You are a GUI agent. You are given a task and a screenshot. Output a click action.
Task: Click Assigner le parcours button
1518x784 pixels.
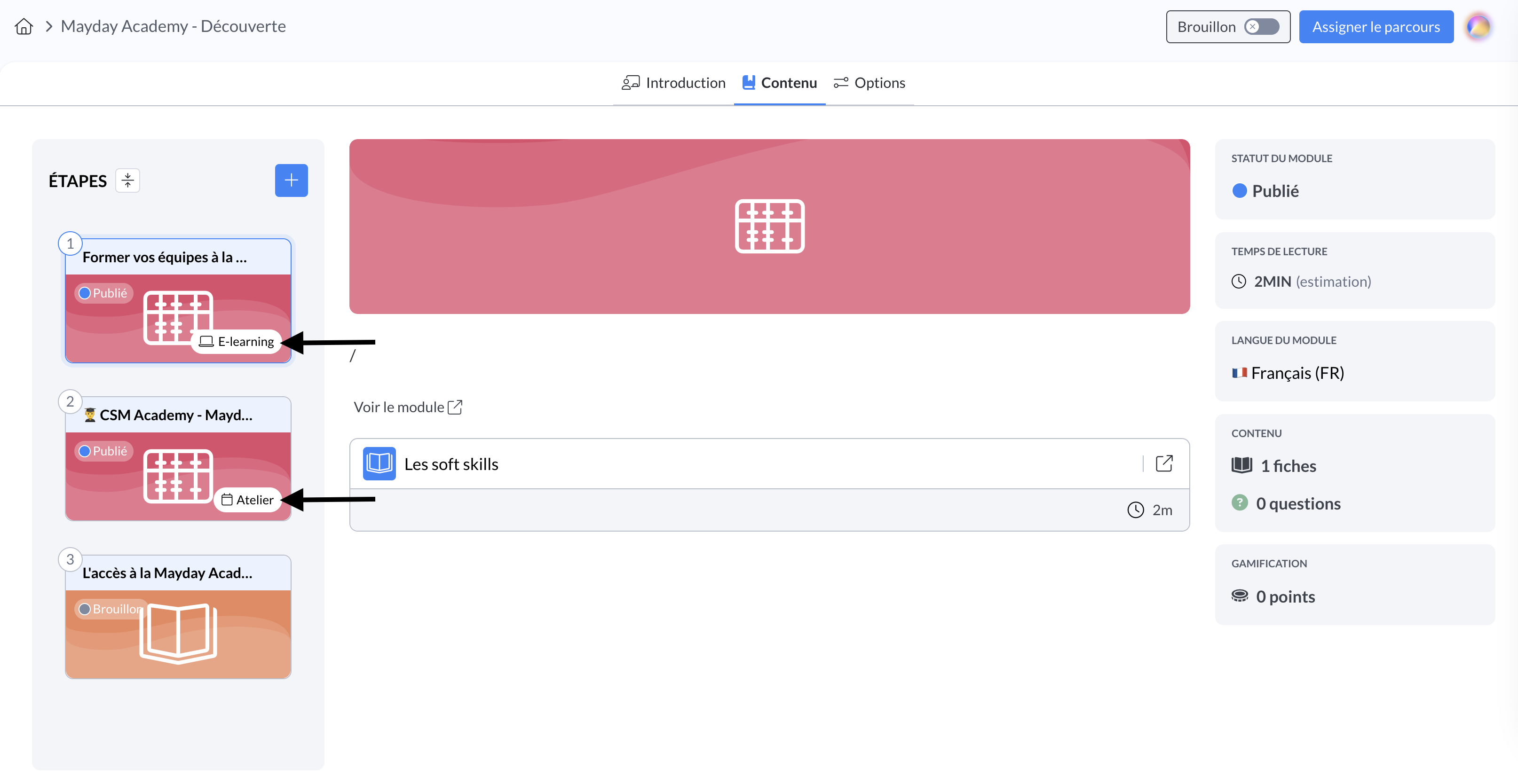coord(1376,26)
